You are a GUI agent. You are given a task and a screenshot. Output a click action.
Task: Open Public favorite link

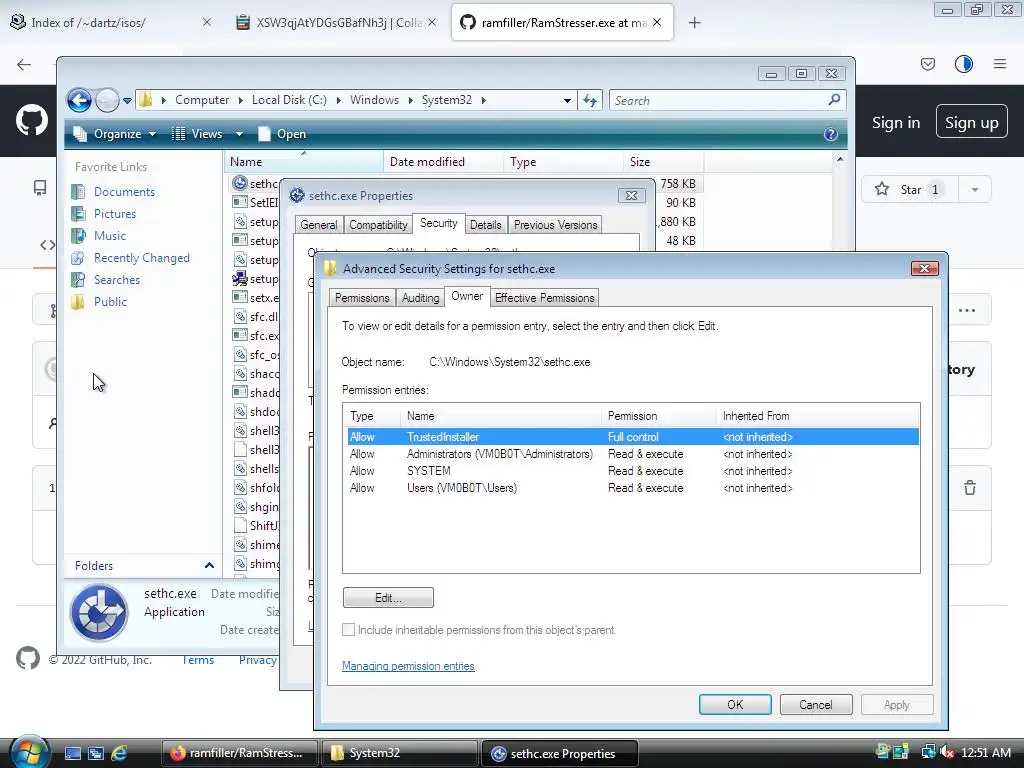(110, 302)
